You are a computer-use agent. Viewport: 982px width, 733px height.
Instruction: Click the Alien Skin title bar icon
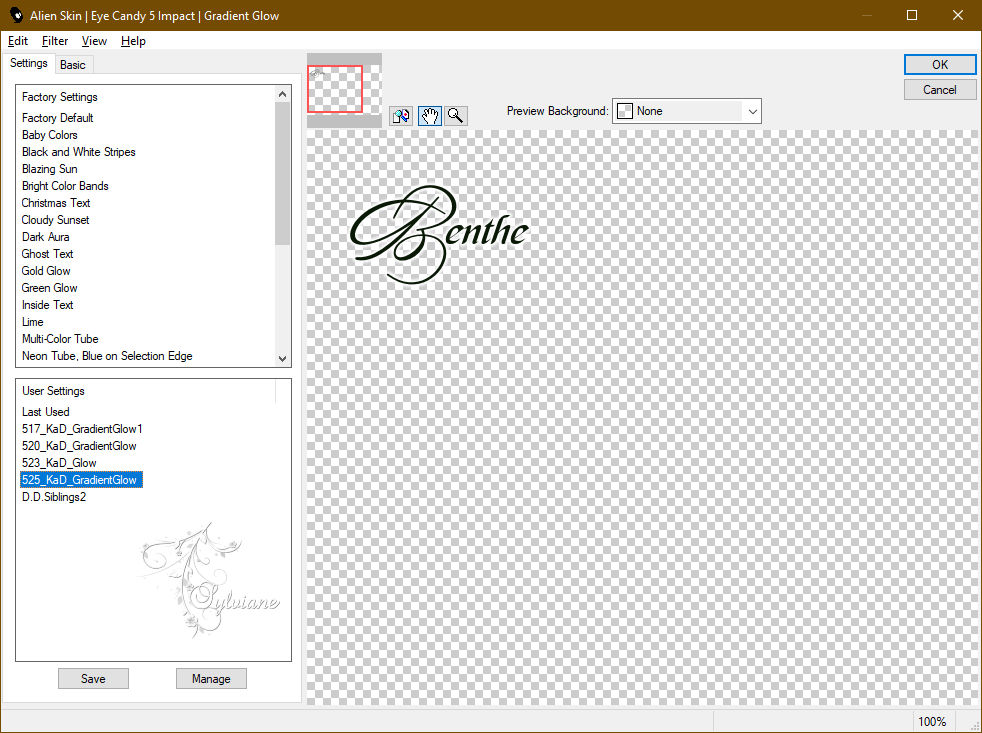(16, 15)
